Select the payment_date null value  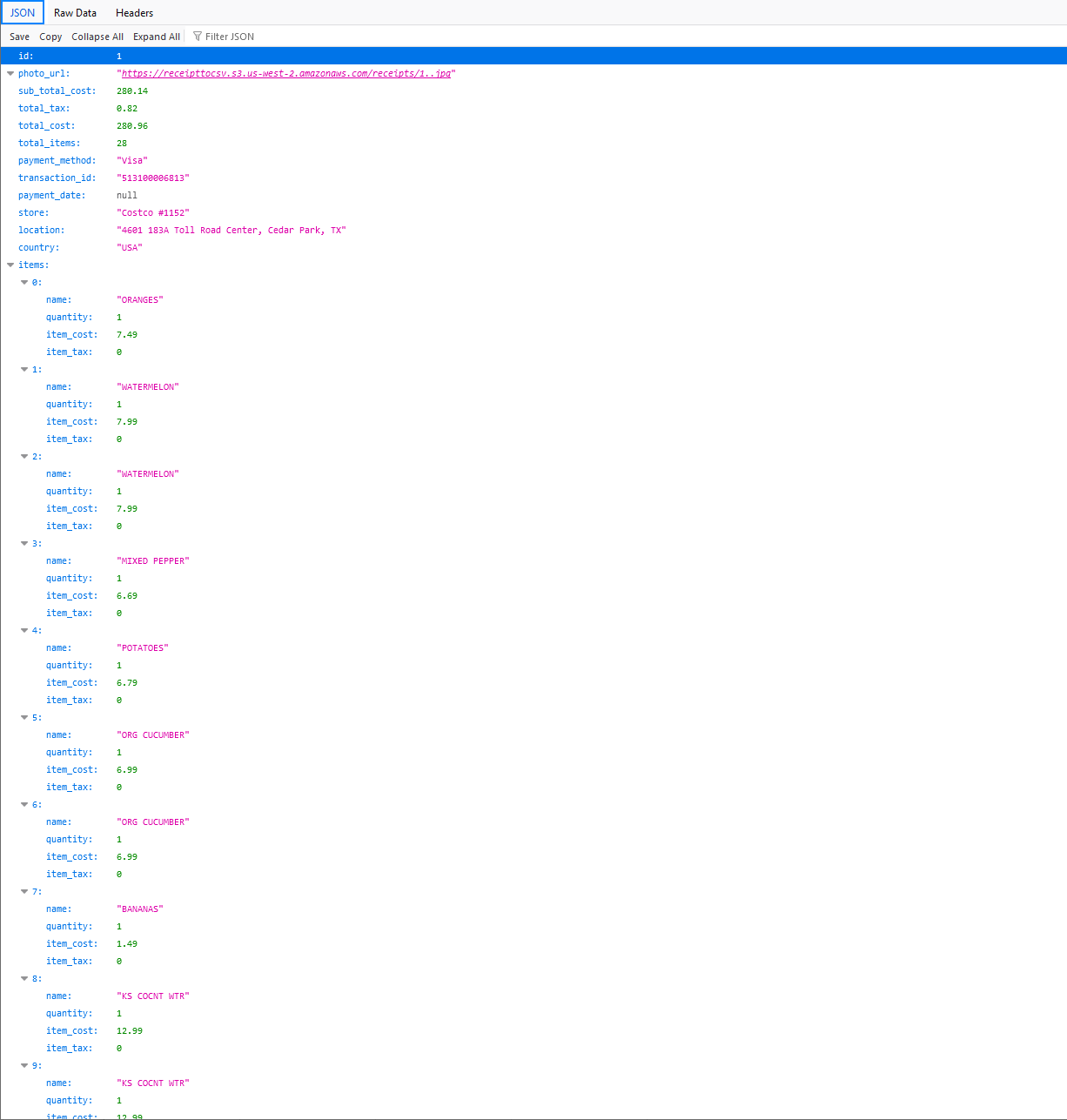127,196
